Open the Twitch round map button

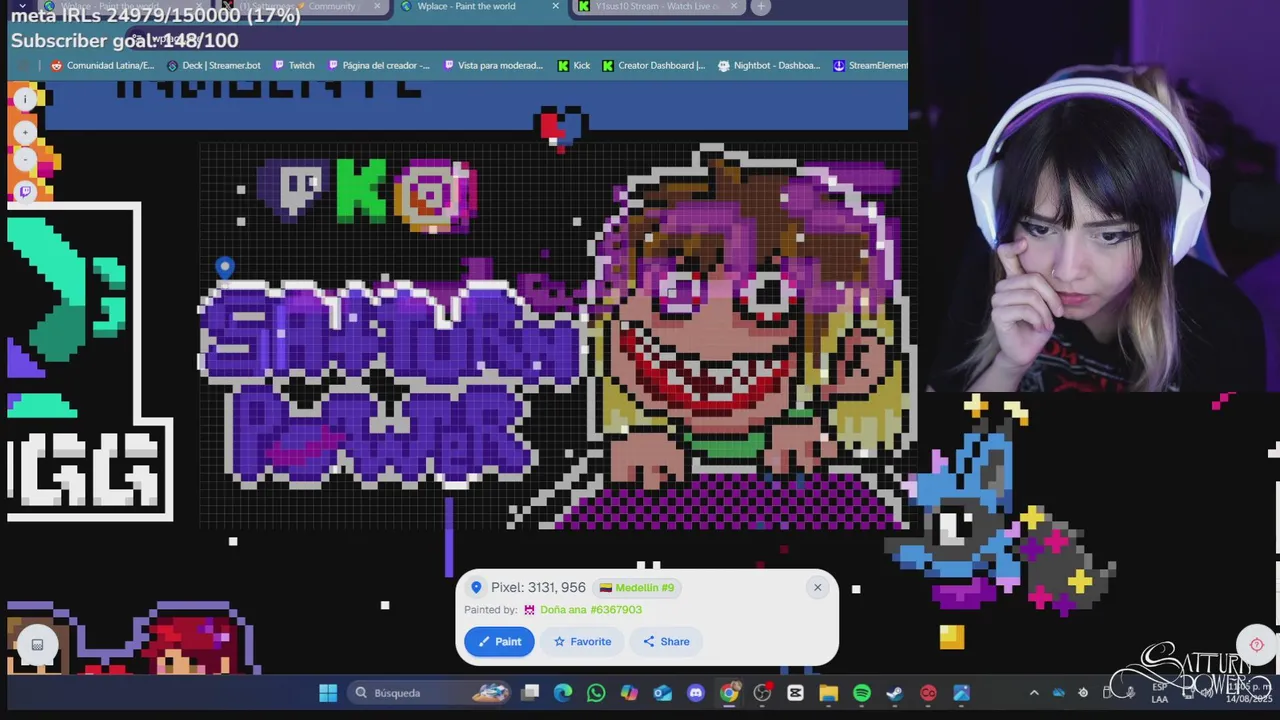(x=26, y=190)
